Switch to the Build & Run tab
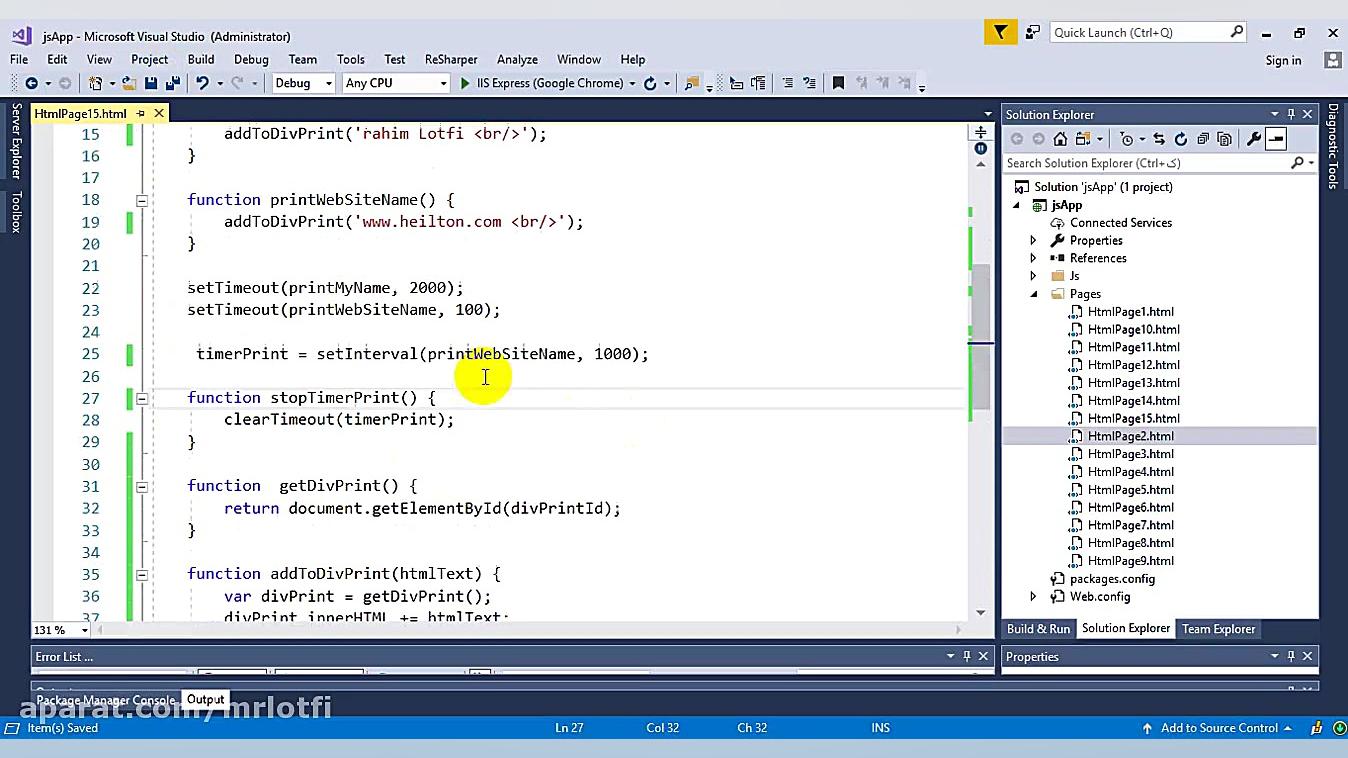1348x758 pixels. click(x=1038, y=629)
